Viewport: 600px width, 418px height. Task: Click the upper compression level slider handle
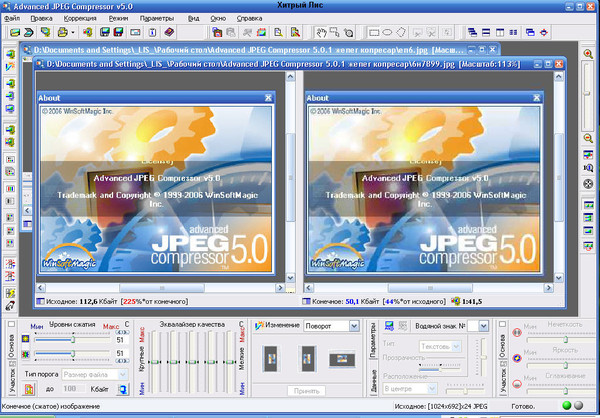coord(73,340)
